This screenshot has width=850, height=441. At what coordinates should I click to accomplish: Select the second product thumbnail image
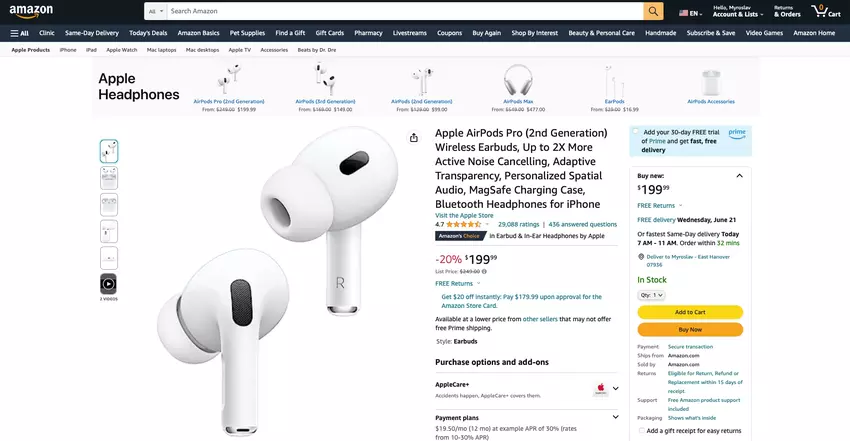108,178
